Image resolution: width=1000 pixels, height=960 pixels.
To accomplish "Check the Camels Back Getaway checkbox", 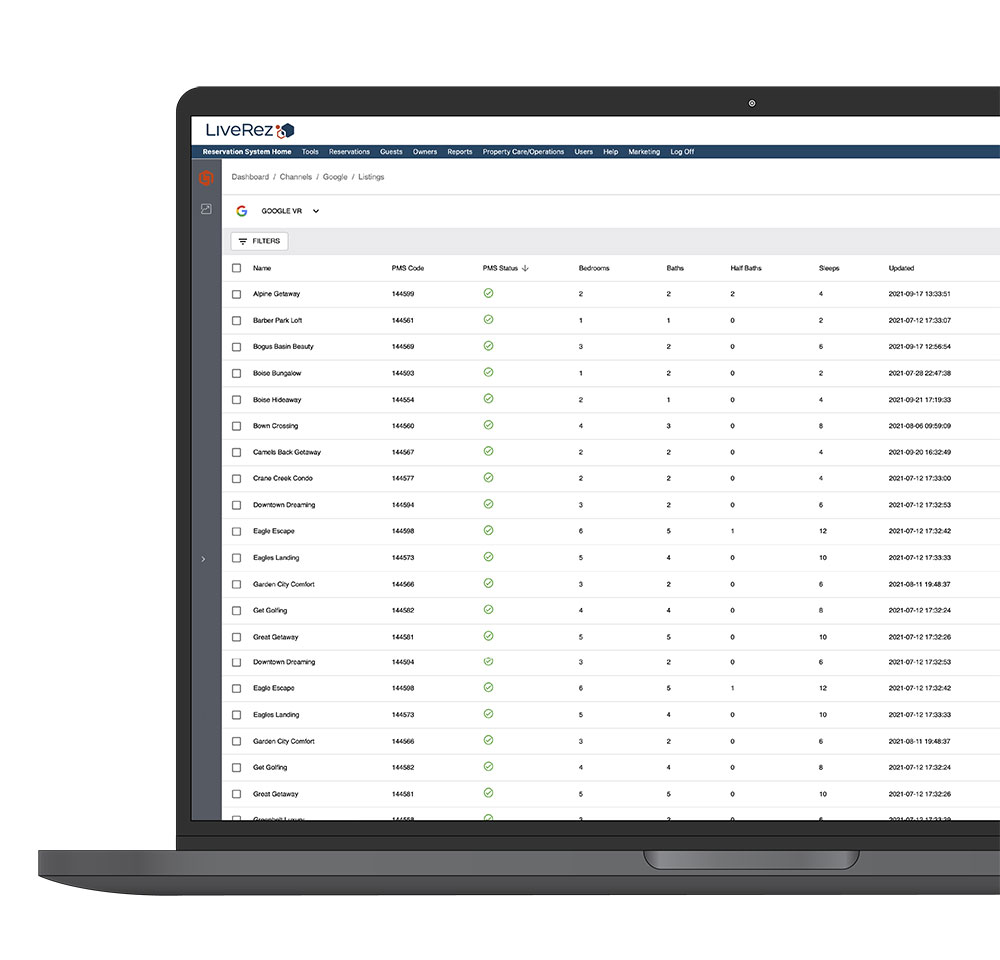I will 237,452.
